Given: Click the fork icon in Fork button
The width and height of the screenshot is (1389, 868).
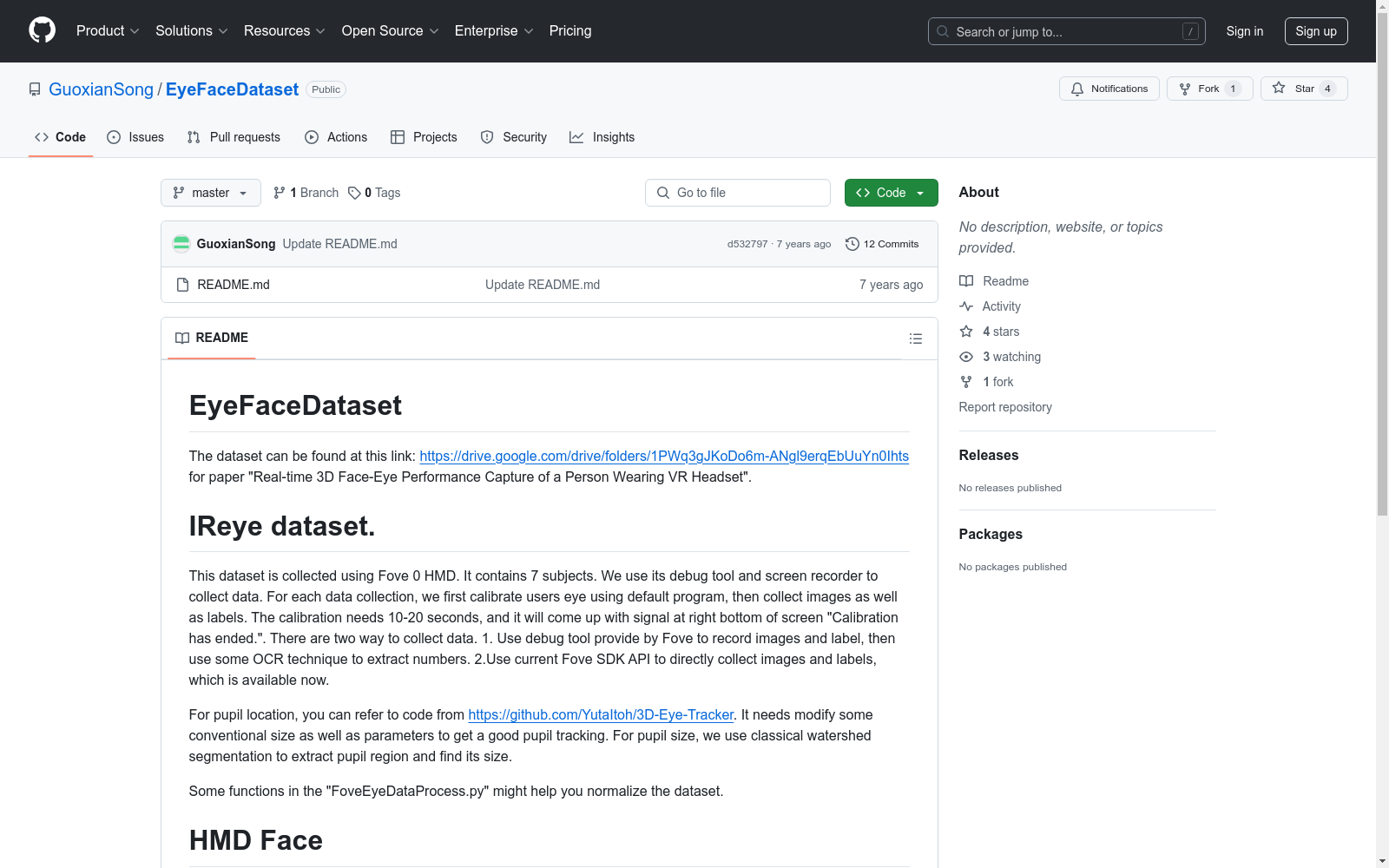Looking at the screenshot, I should 1185,89.
